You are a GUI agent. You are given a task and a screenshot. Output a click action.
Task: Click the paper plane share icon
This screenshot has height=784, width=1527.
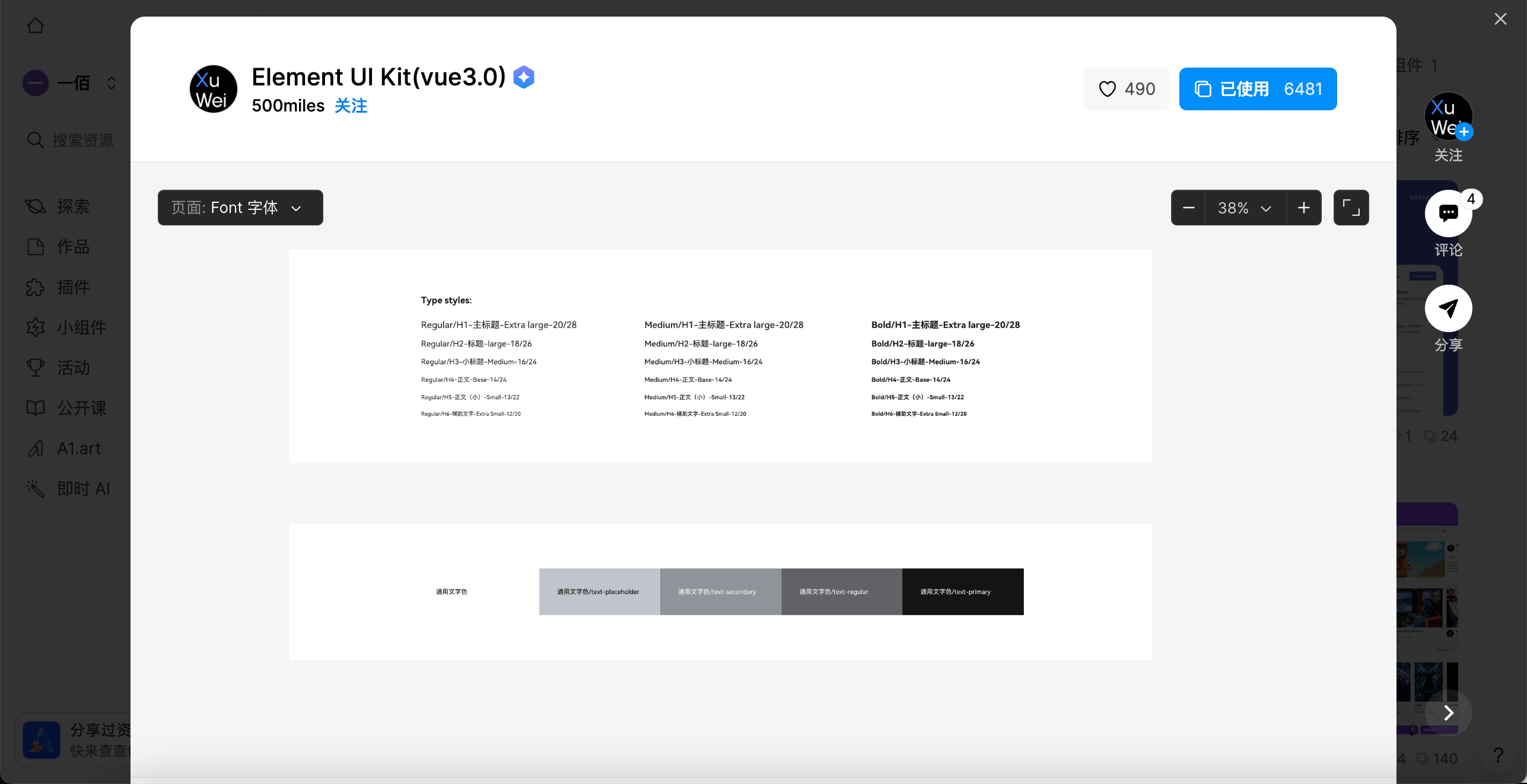pyautogui.click(x=1448, y=308)
